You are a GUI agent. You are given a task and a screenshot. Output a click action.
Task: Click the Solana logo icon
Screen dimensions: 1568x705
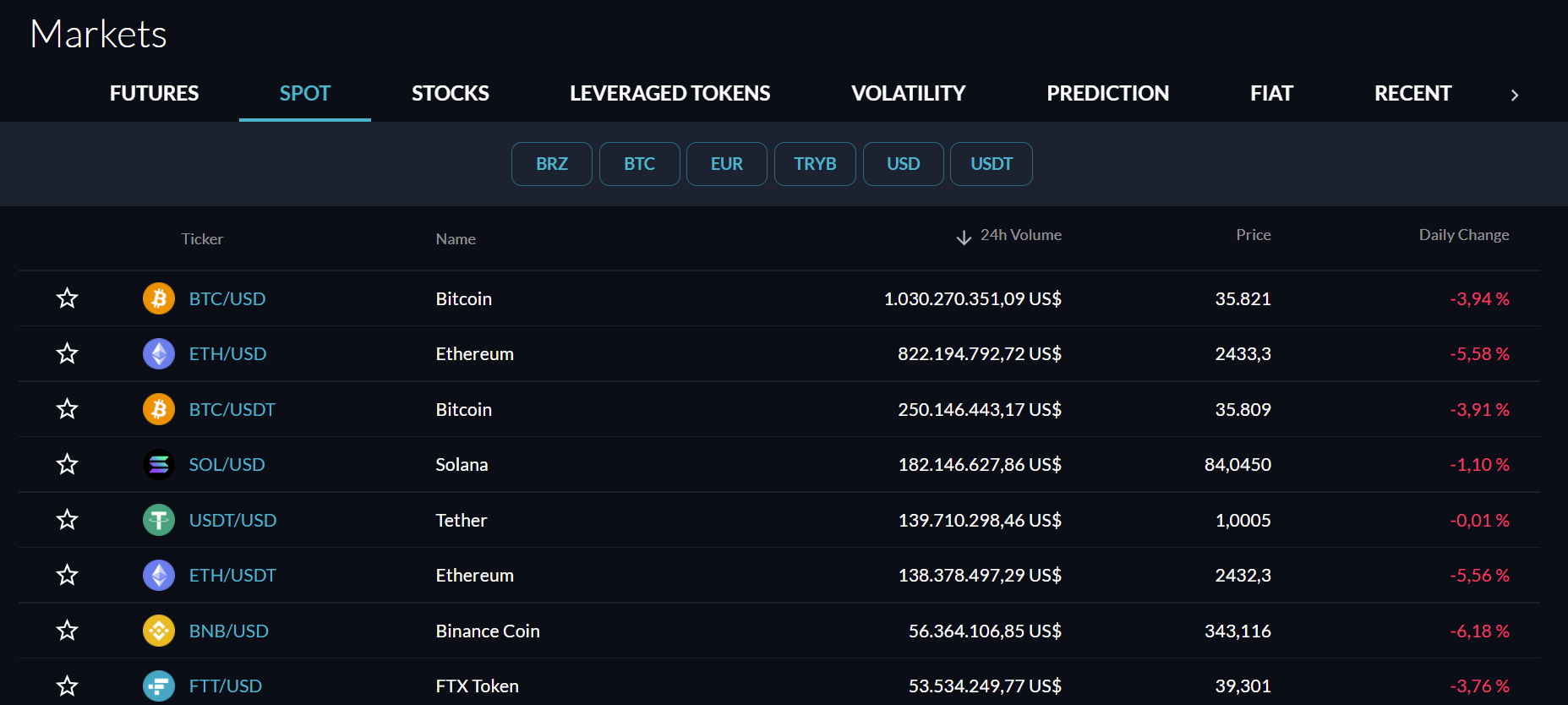[x=158, y=464]
